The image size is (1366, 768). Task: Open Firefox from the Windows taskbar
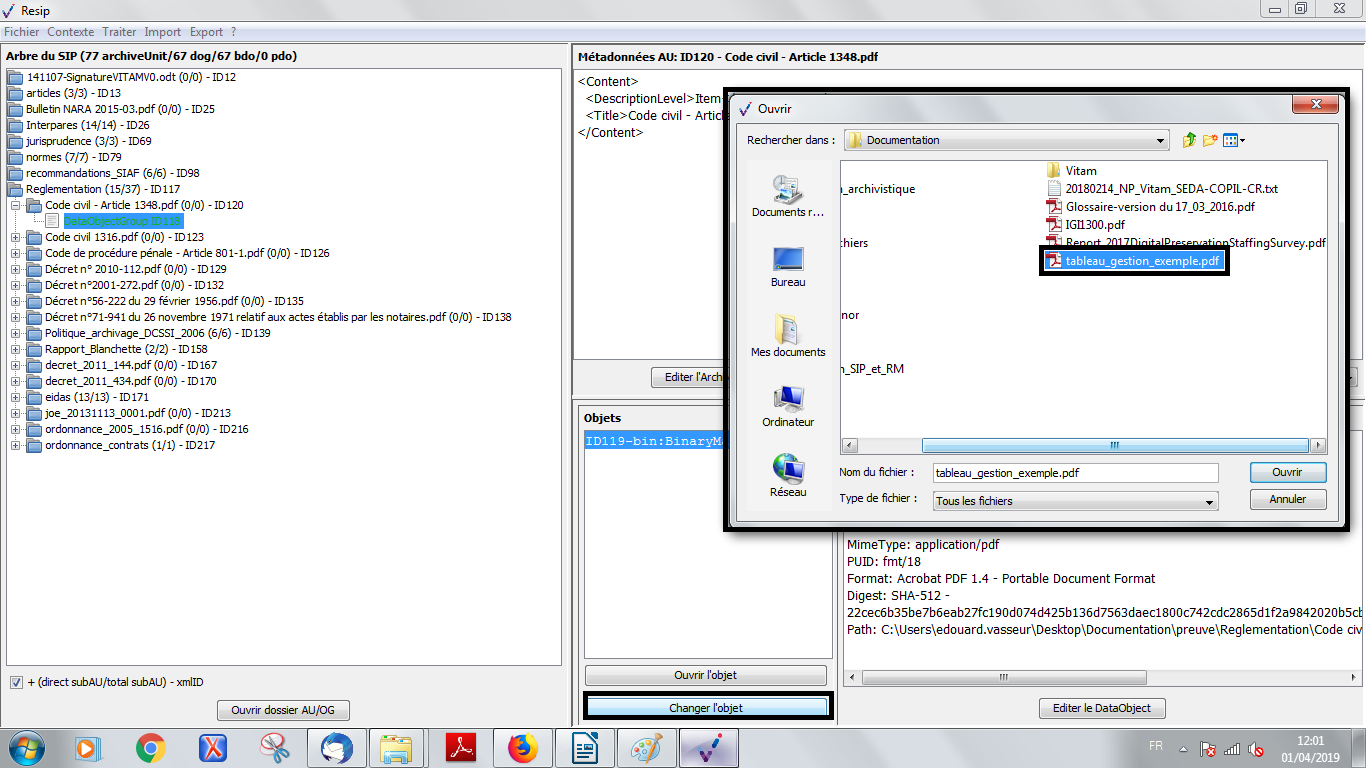coord(522,747)
